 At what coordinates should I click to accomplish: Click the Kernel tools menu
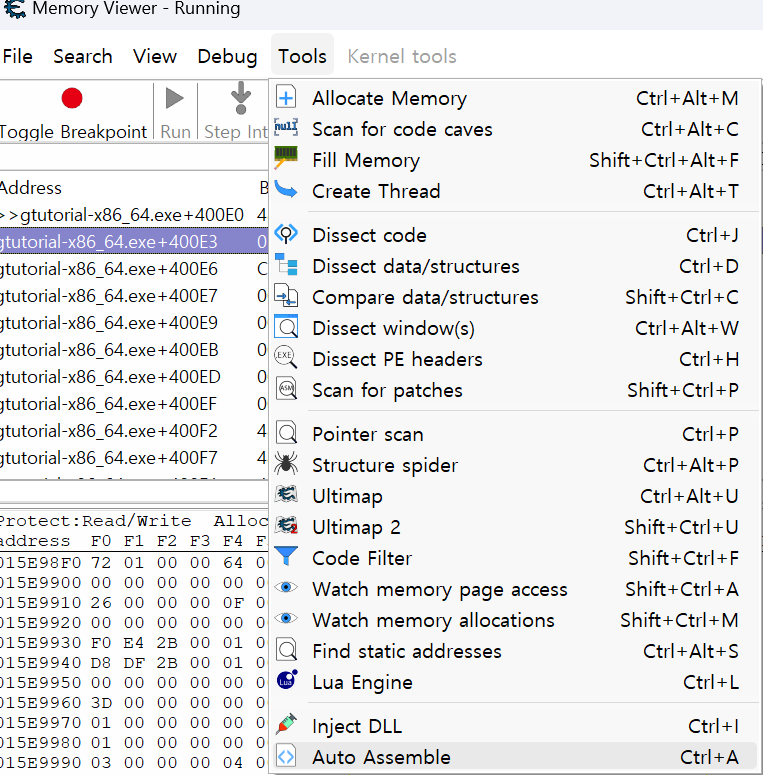(402, 56)
